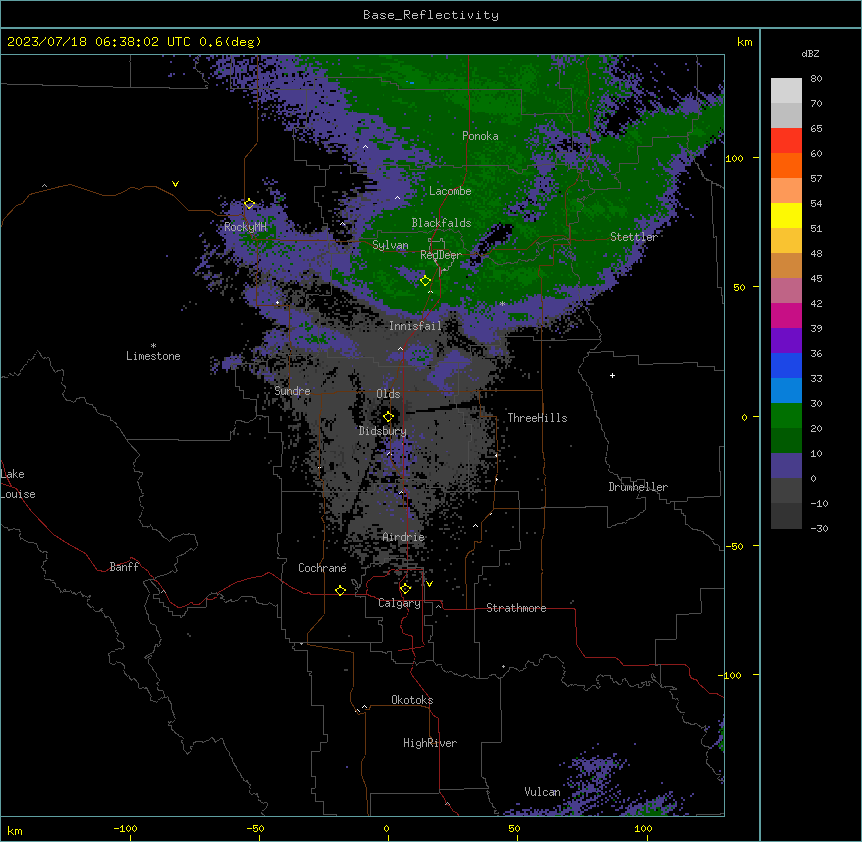Image resolution: width=862 pixels, height=842 pixels.
Task: Click the Cochrane label
Action: coord(322,568)
